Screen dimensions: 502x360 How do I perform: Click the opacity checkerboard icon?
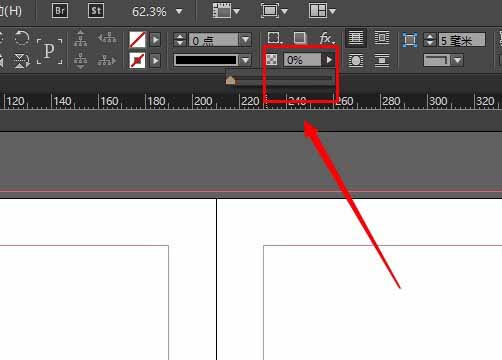click(272, 60)
